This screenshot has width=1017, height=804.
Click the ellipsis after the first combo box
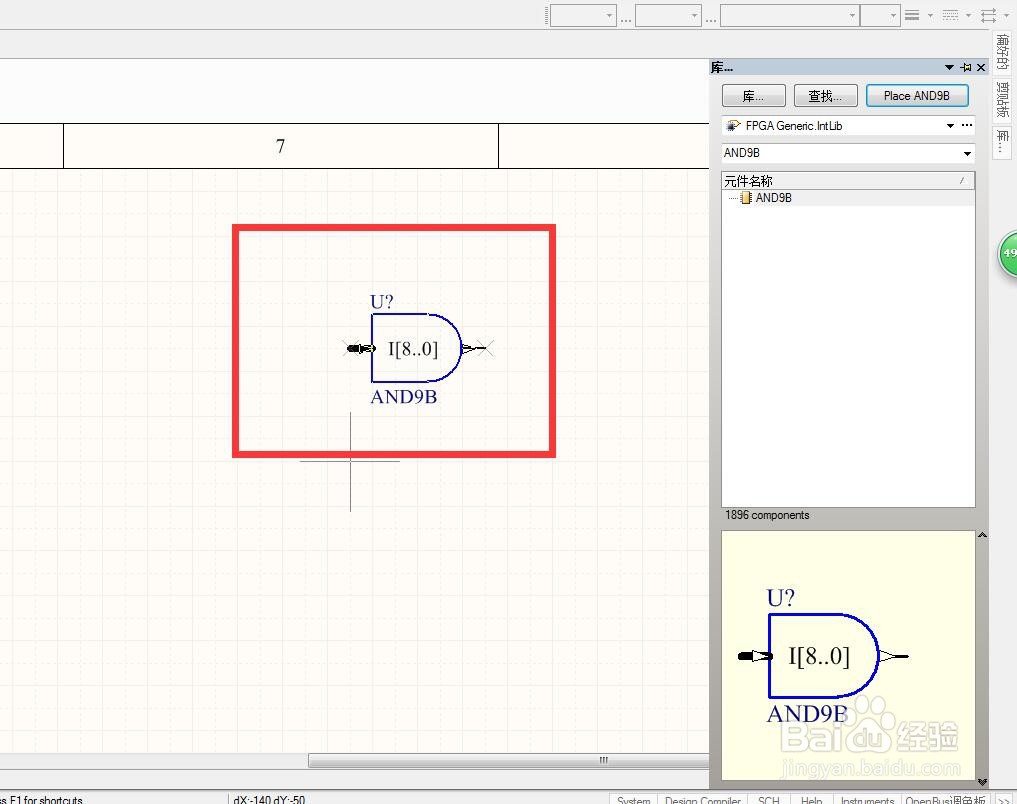pyautogui.click(x=626, y=21)
